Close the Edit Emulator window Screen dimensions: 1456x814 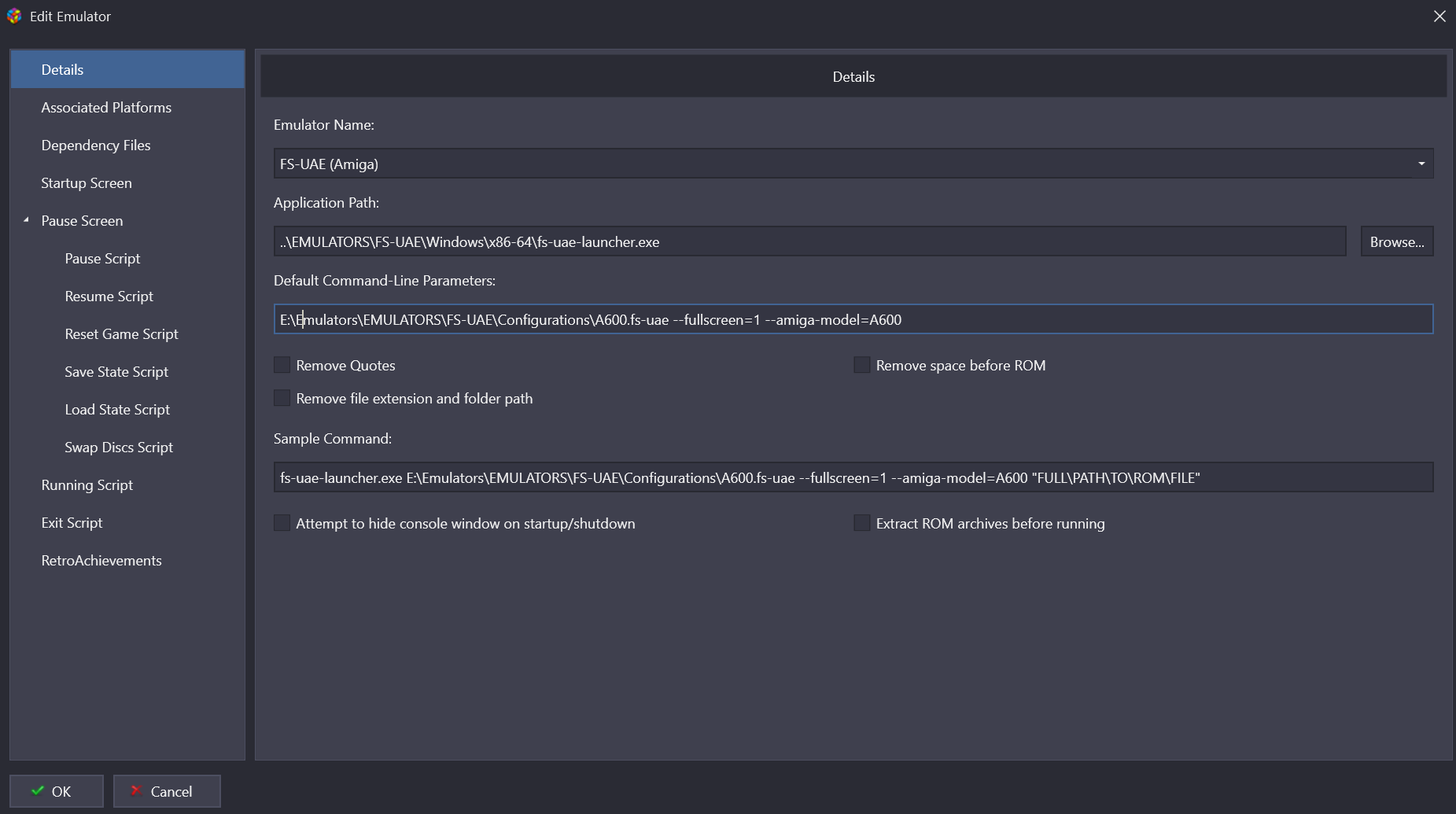[x=1439, y=17]
